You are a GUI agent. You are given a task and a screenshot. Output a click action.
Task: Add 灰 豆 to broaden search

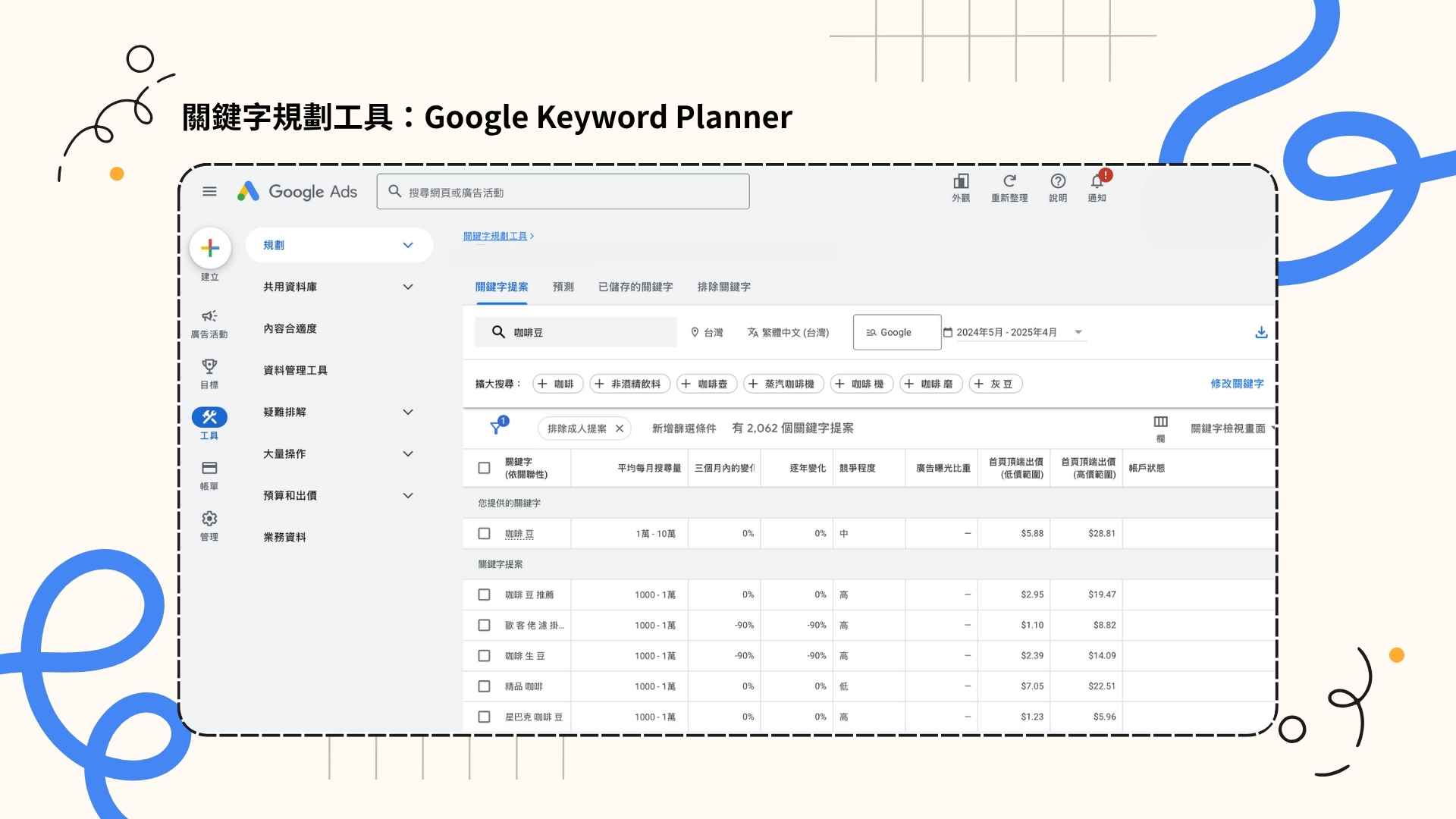[996, 384]
